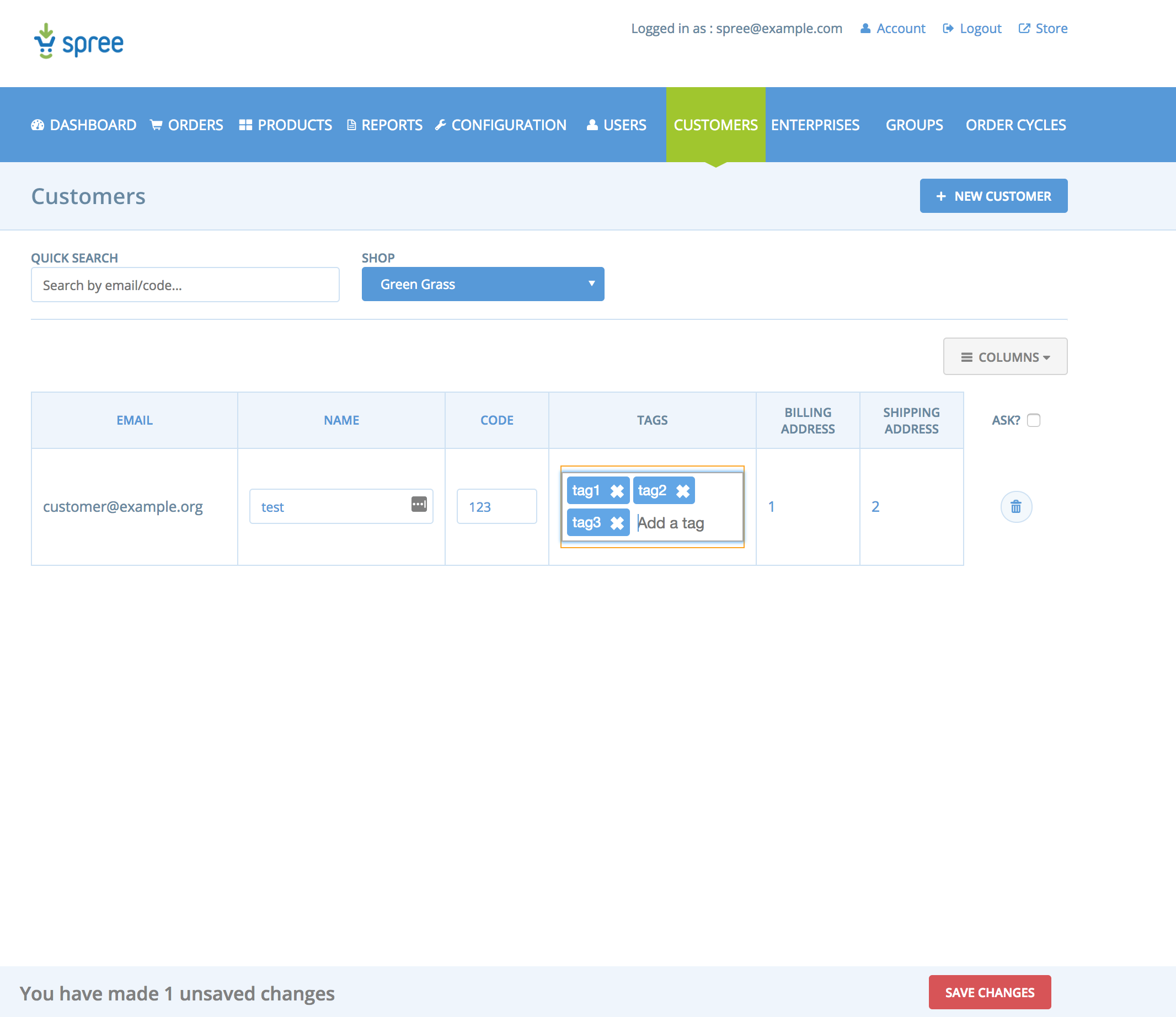Screen dimensions: 1176x1017
Task: Focus the quick search field
Action: [185, 285]
